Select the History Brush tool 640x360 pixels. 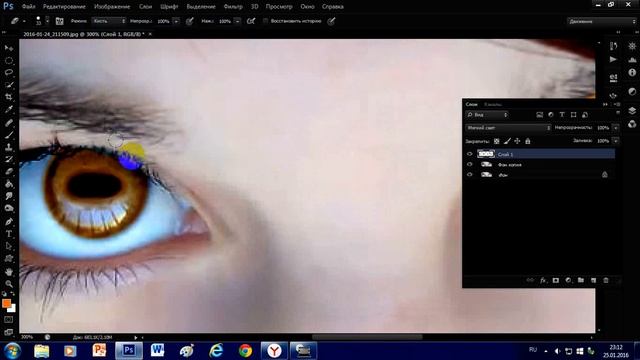point(9,159)
